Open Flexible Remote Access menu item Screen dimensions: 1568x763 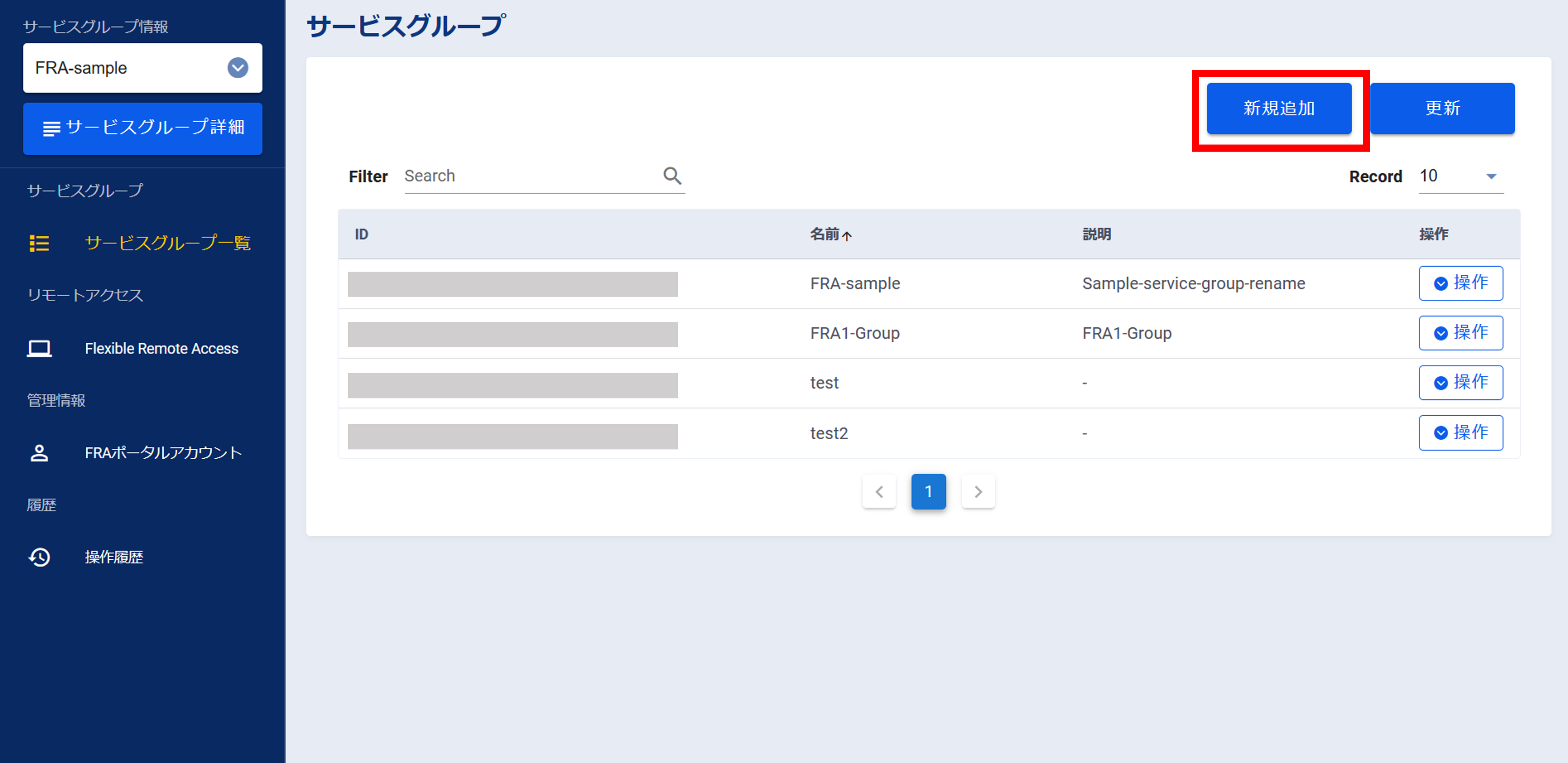(161, 348)
